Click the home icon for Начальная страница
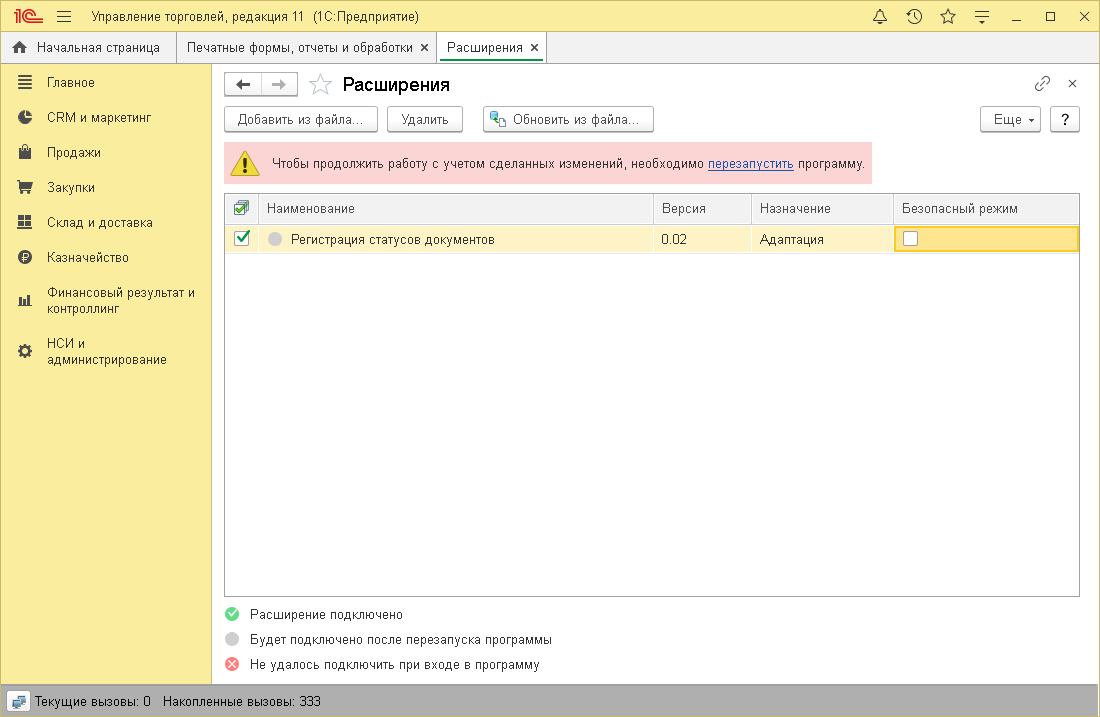Screen dimensions: 1100x717 tap(17, 46)
